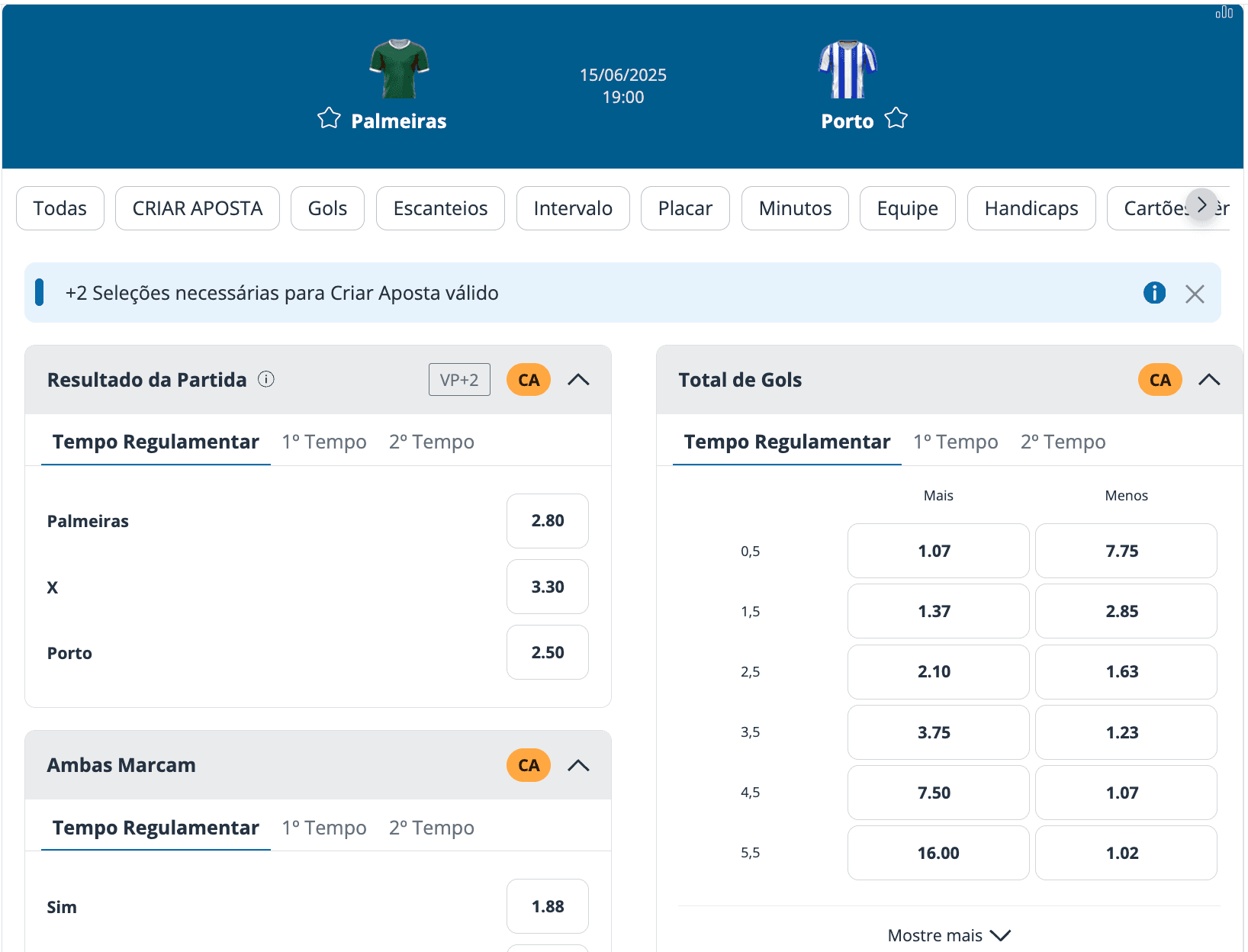Click the Menos column header
The height and width of the screenshot is (952, 1248).
click(x=1126, y=496)
